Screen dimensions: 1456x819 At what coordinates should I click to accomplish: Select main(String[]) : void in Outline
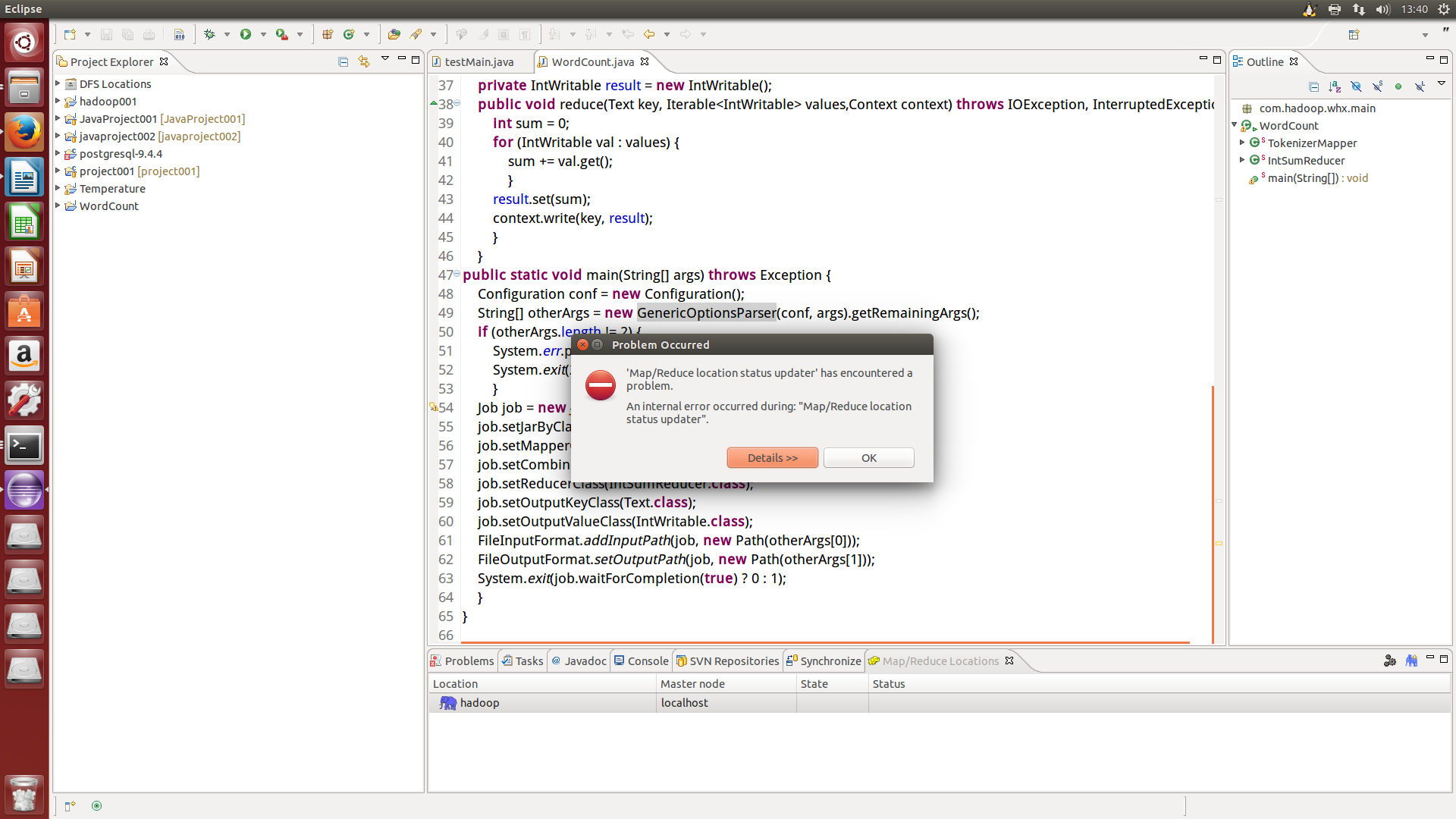(1318, 178)
